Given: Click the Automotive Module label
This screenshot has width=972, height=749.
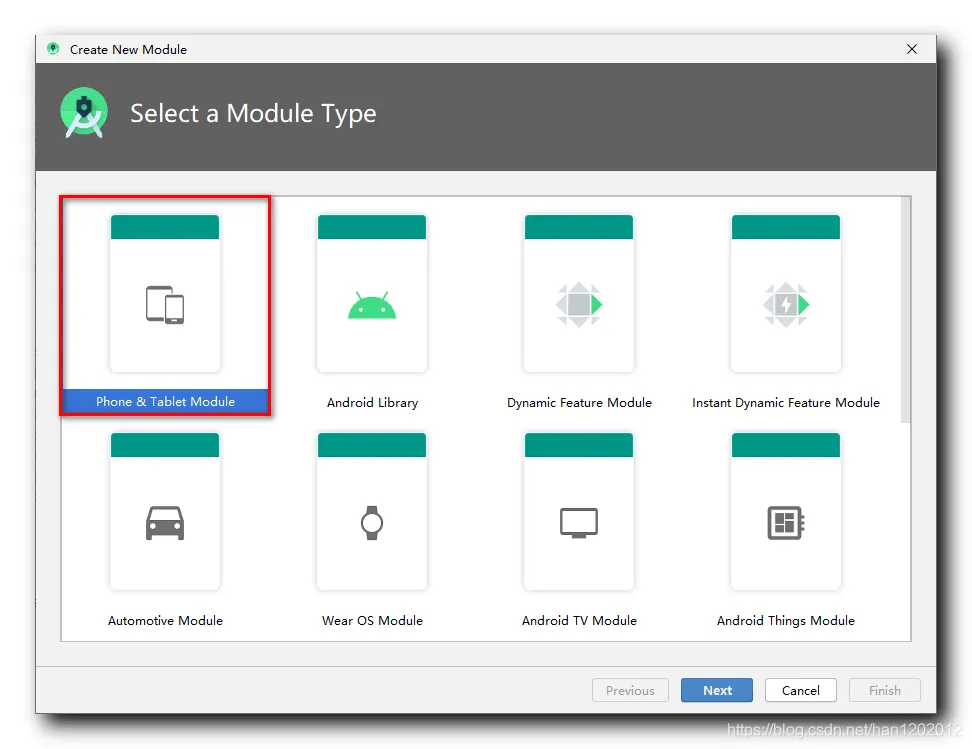Looking at the screenshot, I should pos(166,621).
